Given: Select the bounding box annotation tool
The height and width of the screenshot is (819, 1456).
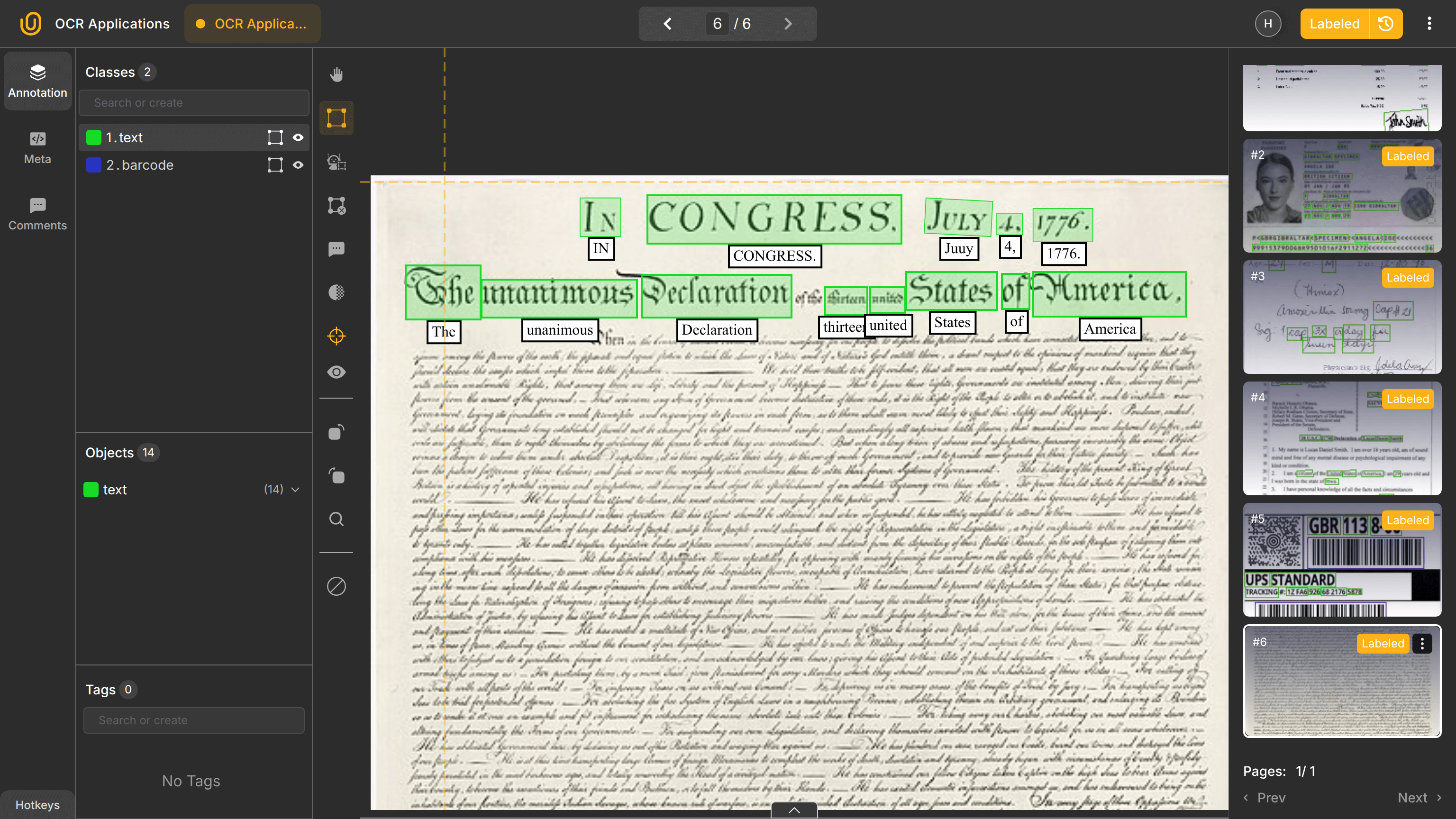Looking at the screenshot, I should [337, 118].
